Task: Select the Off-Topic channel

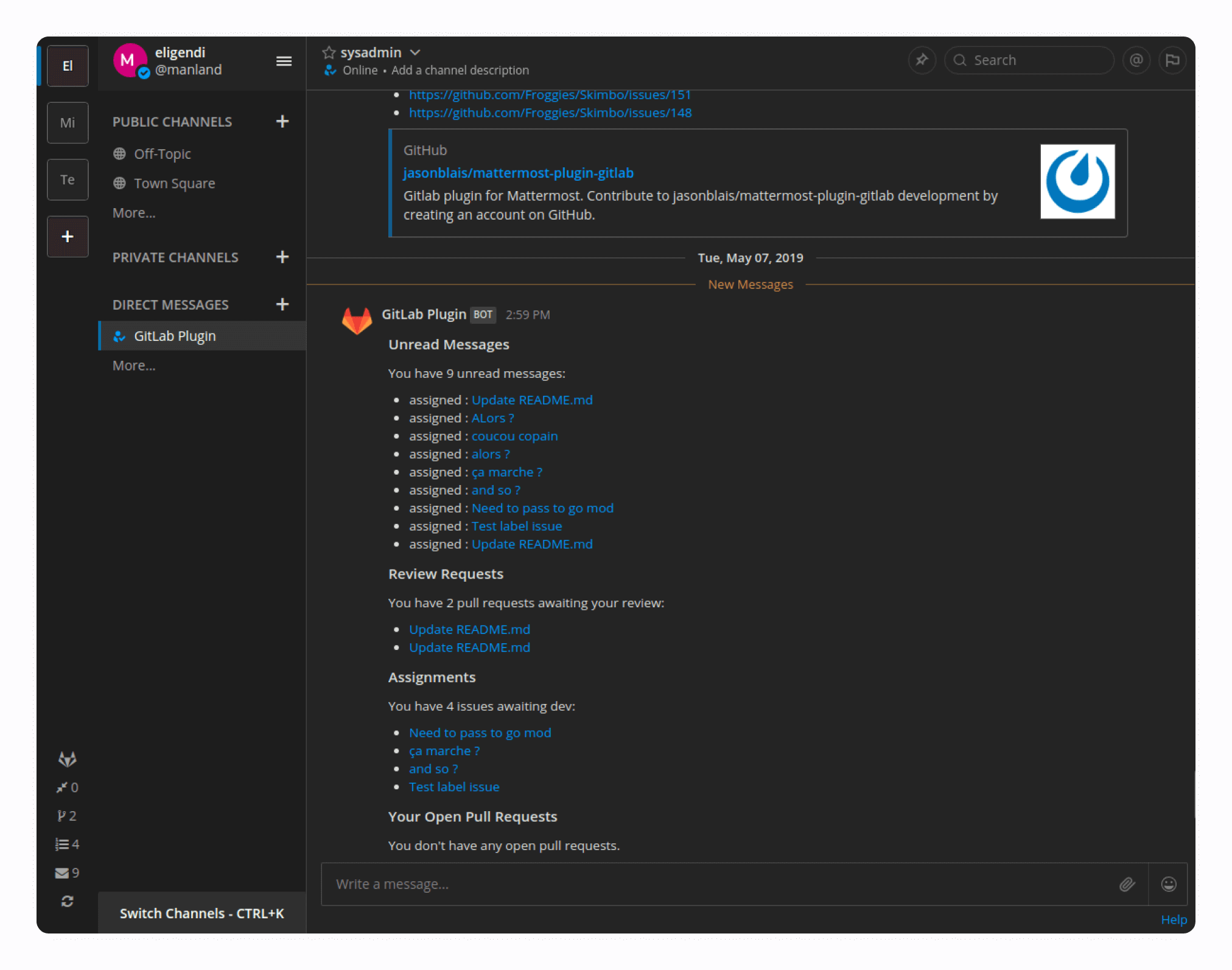Action: (x=162, y=153)
